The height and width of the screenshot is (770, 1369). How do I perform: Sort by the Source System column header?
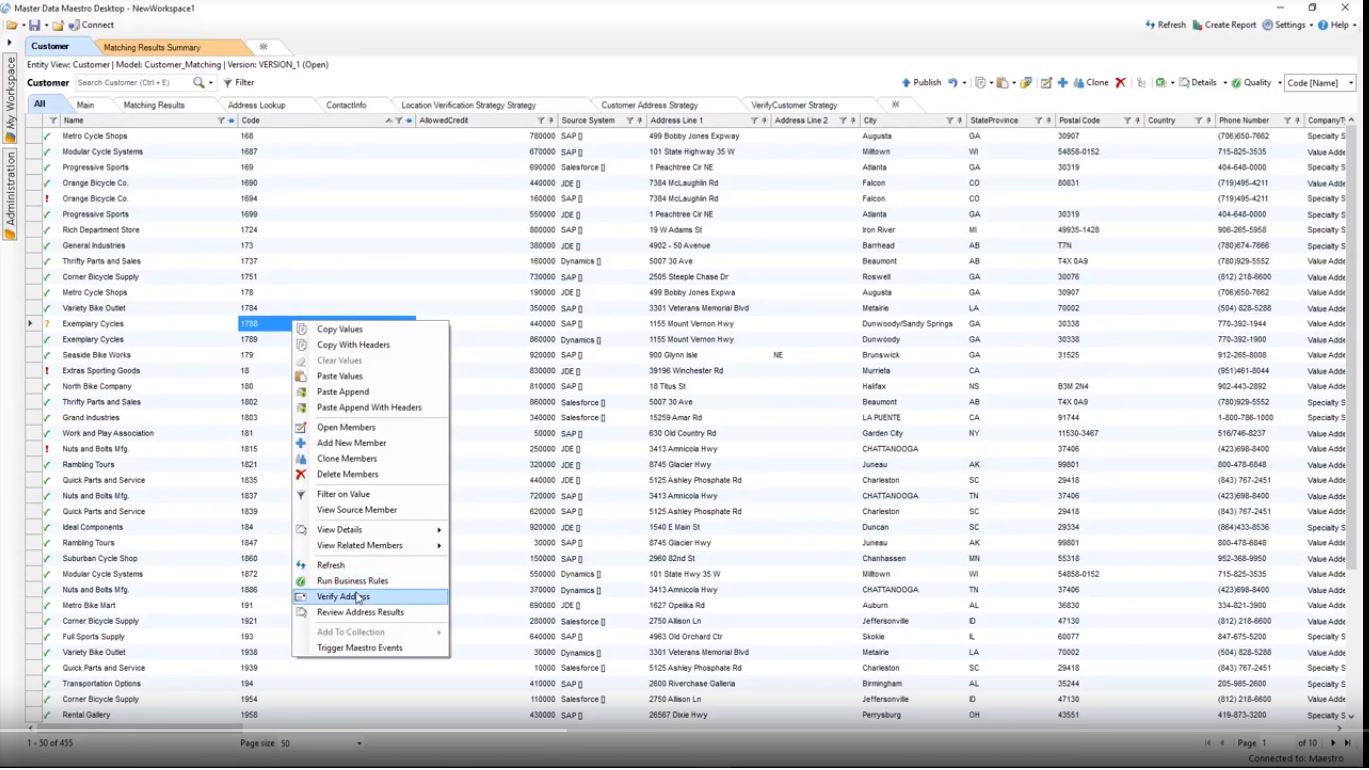[588, 121]
